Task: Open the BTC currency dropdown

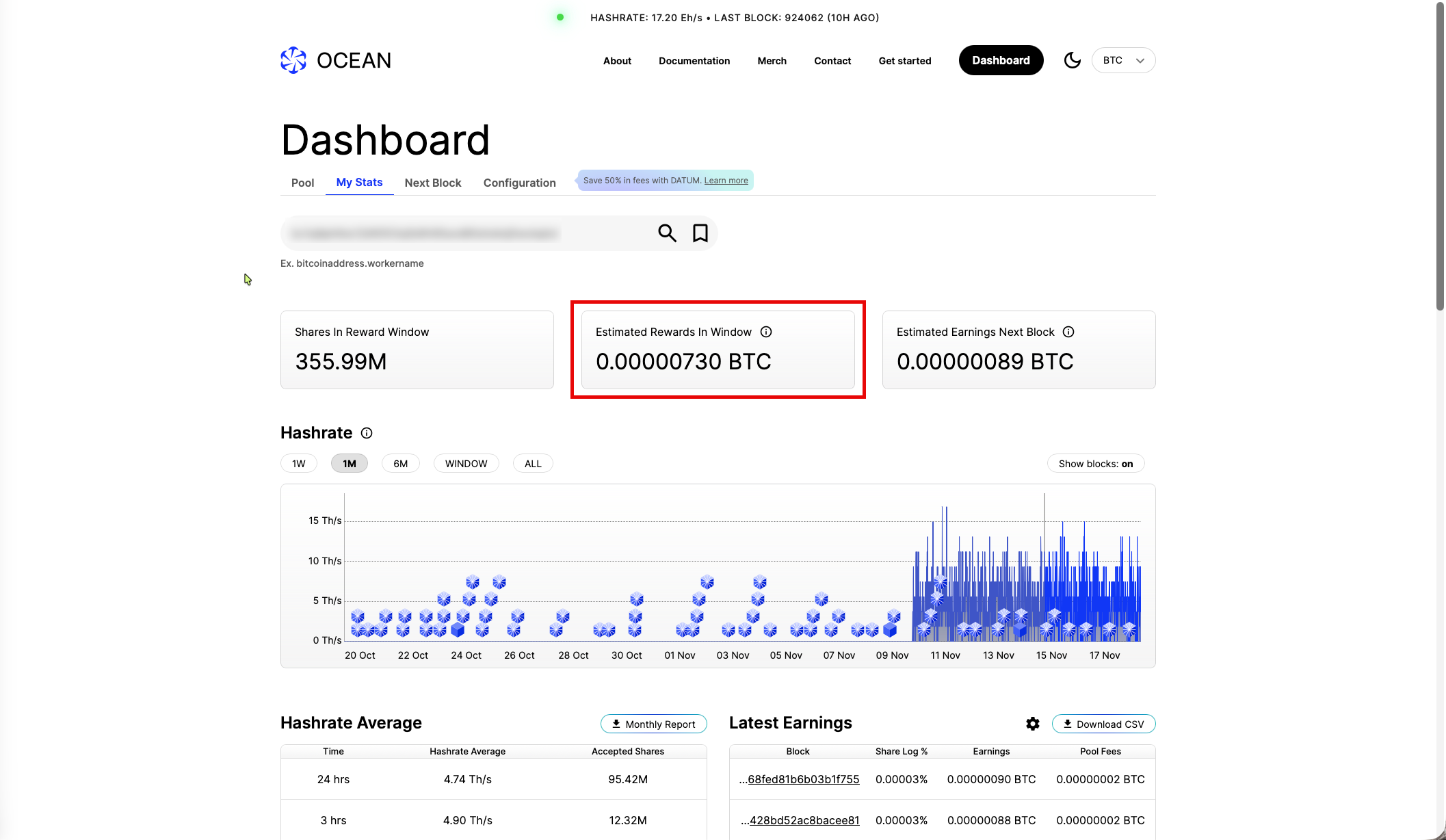Action: (1123, 60)
